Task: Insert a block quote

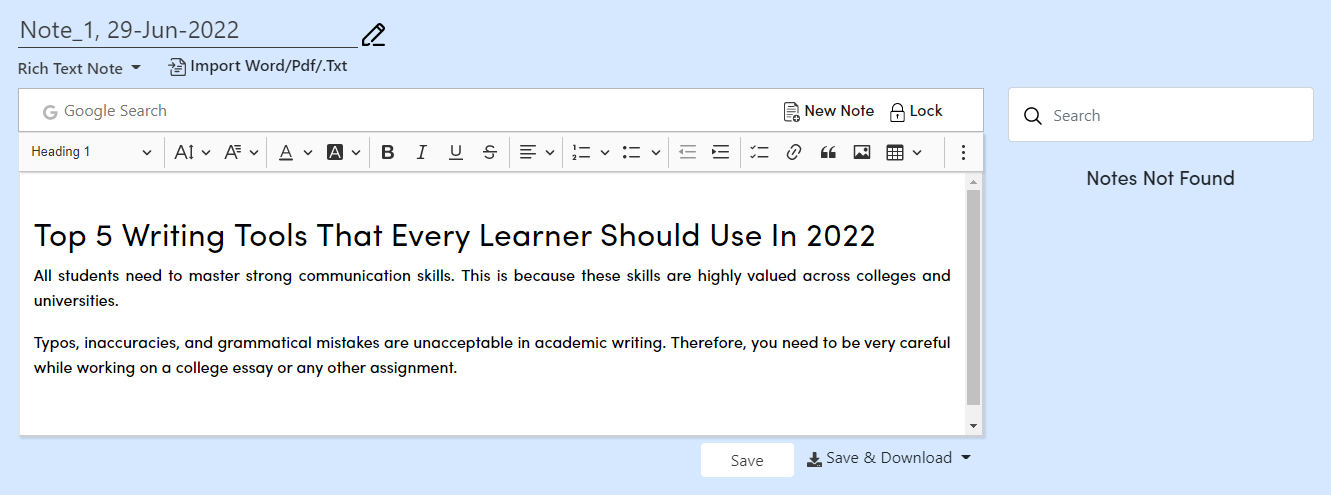Action: 828,152
